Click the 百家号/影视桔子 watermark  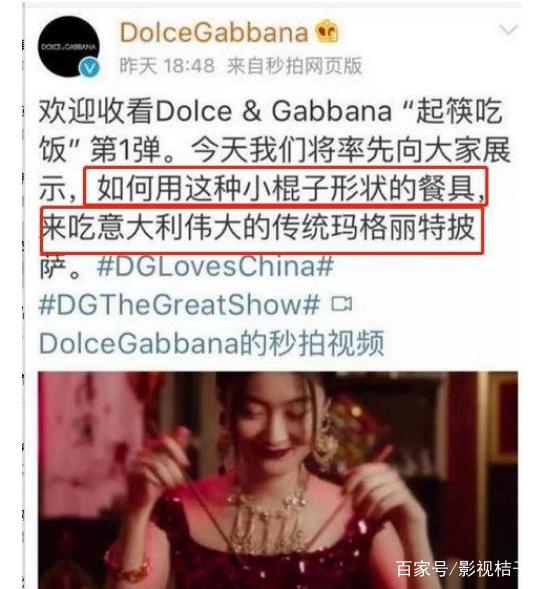click(x=457, y=568)
